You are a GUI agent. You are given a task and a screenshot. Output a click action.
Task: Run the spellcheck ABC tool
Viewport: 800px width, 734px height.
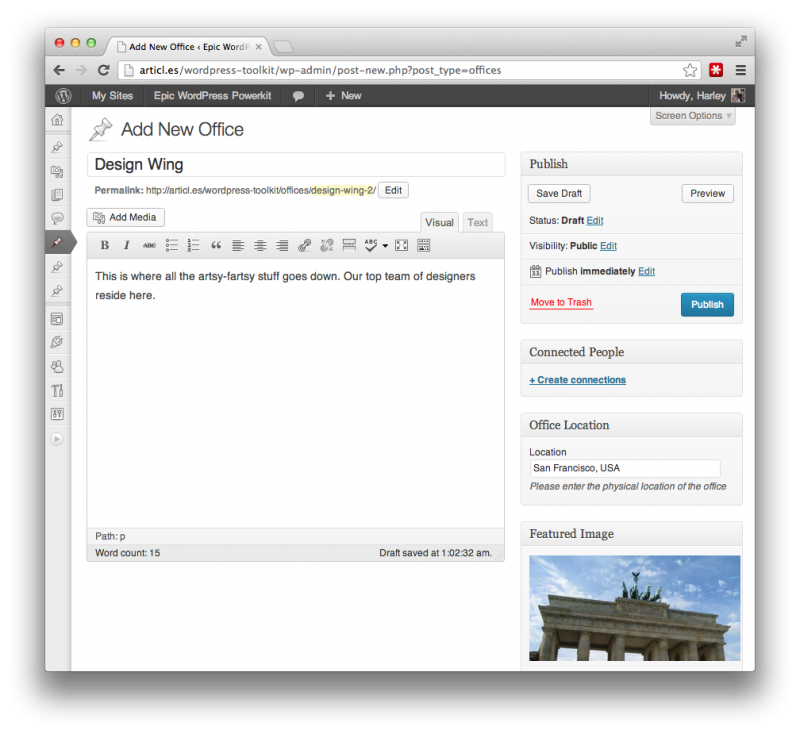(x=371, y=245)
